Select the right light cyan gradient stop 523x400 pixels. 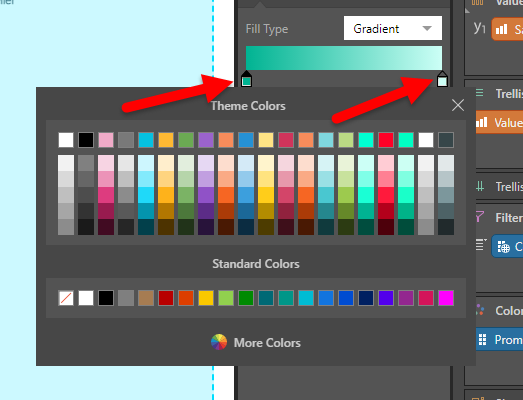tap(442, 79)
